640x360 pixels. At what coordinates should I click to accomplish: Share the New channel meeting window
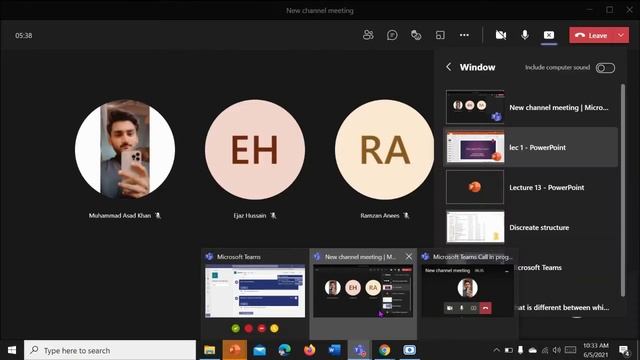pyautogui.click(x=531, y=107)
